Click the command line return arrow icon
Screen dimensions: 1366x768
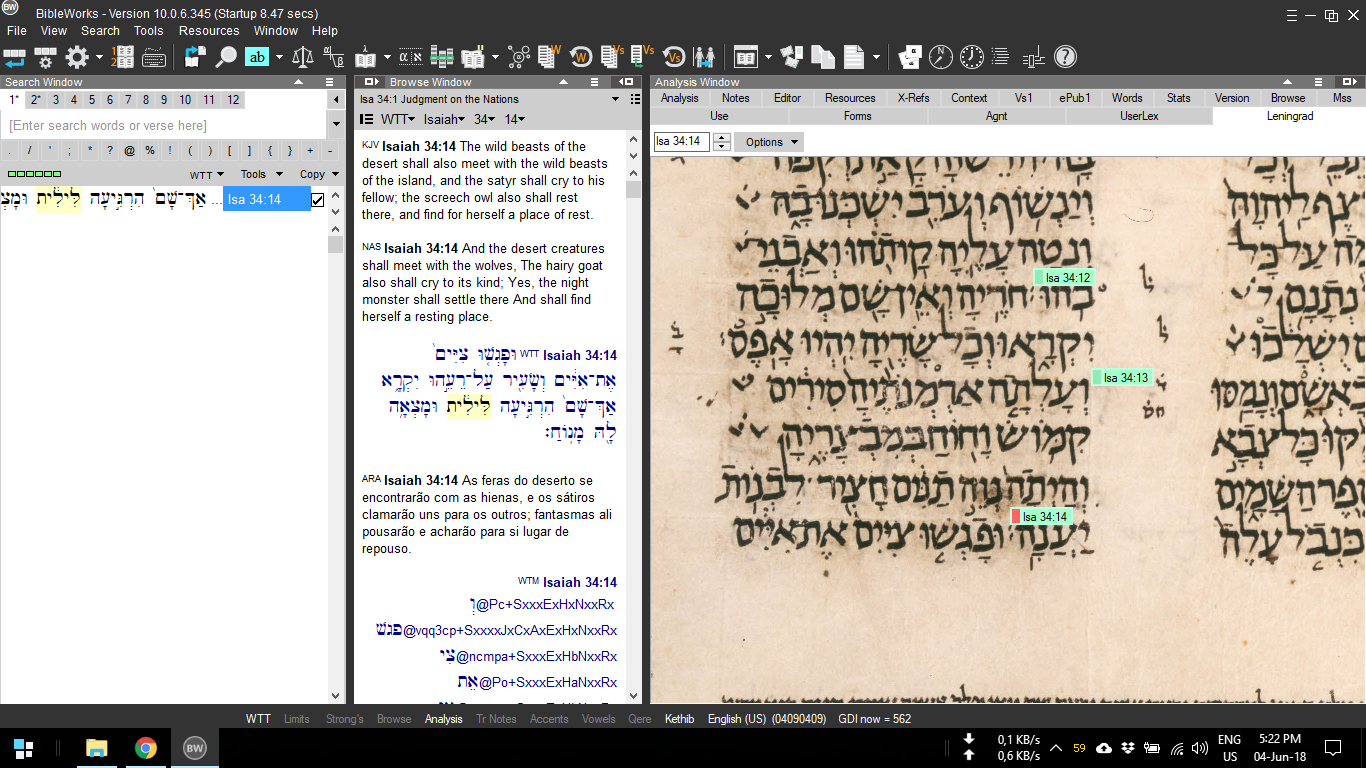click(14, 57)
